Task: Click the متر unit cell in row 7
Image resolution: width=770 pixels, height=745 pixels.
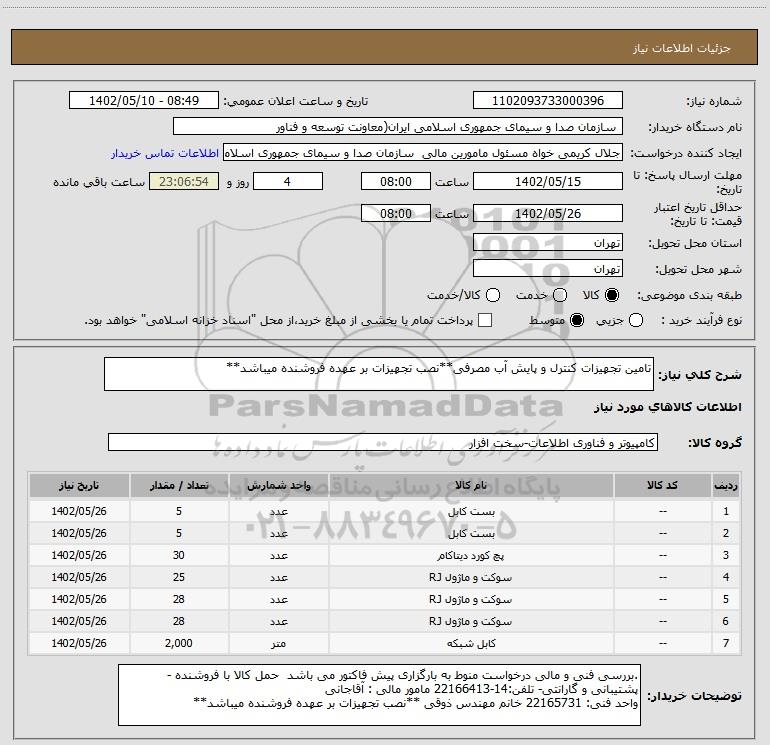Action: coord(278,643)
